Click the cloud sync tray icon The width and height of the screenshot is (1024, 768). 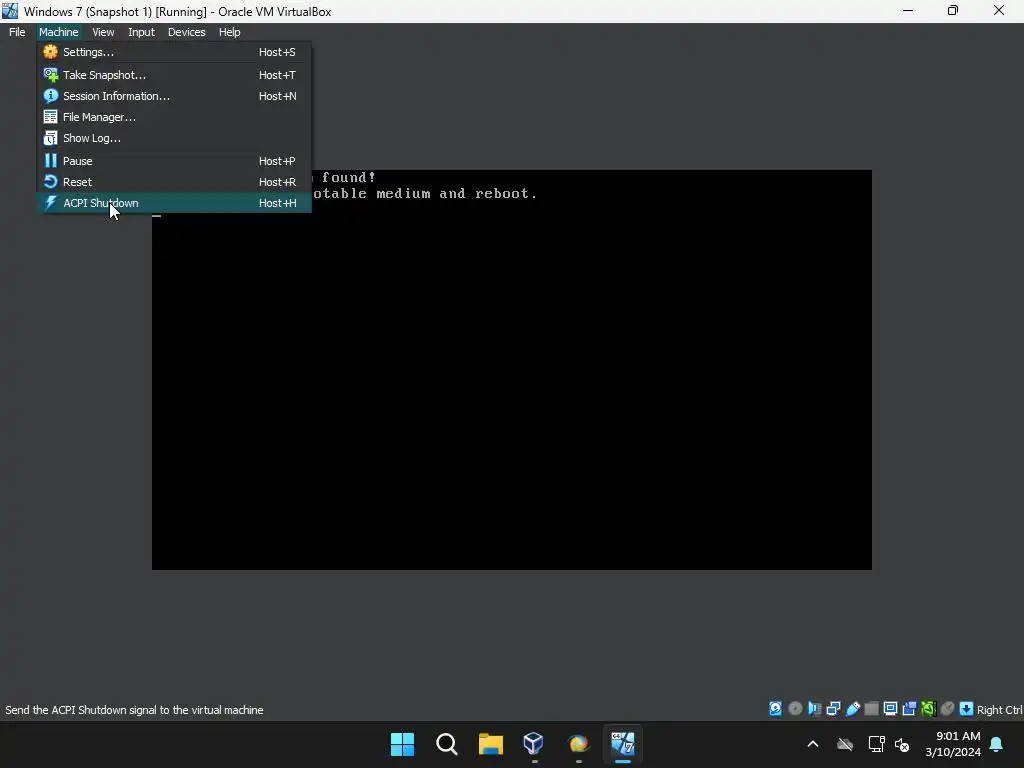point(845,744)
